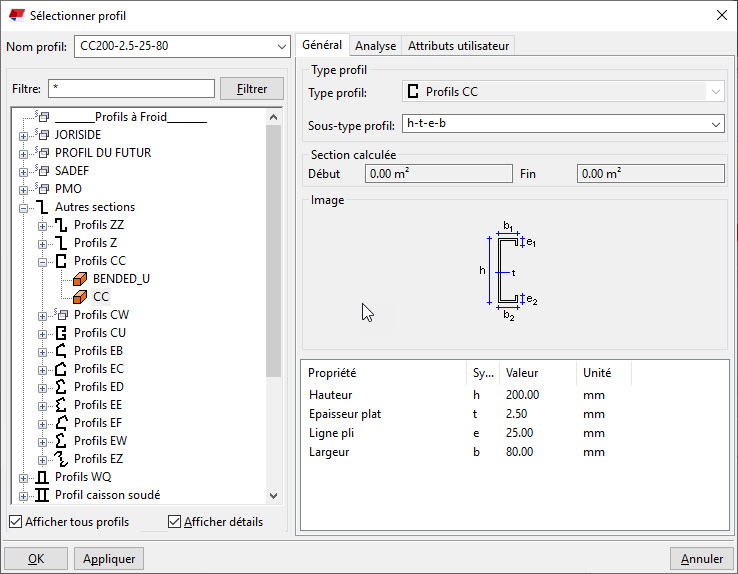The height and width of the screenshot is (574, 738).
Task: Click the Profils EF section icon
Action: click(61, 423)
